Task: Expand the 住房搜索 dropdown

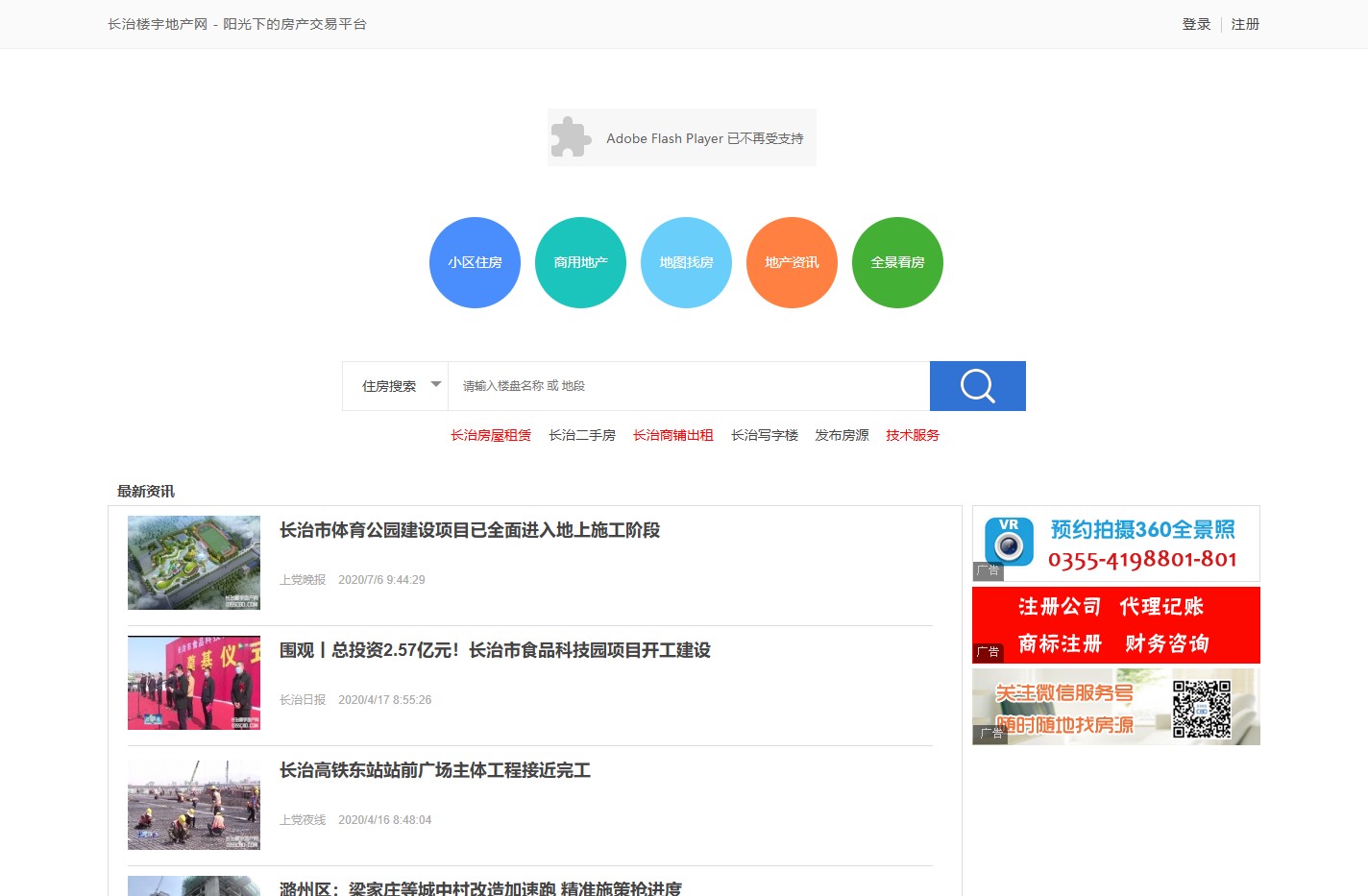Action: (x=396, y=386)
